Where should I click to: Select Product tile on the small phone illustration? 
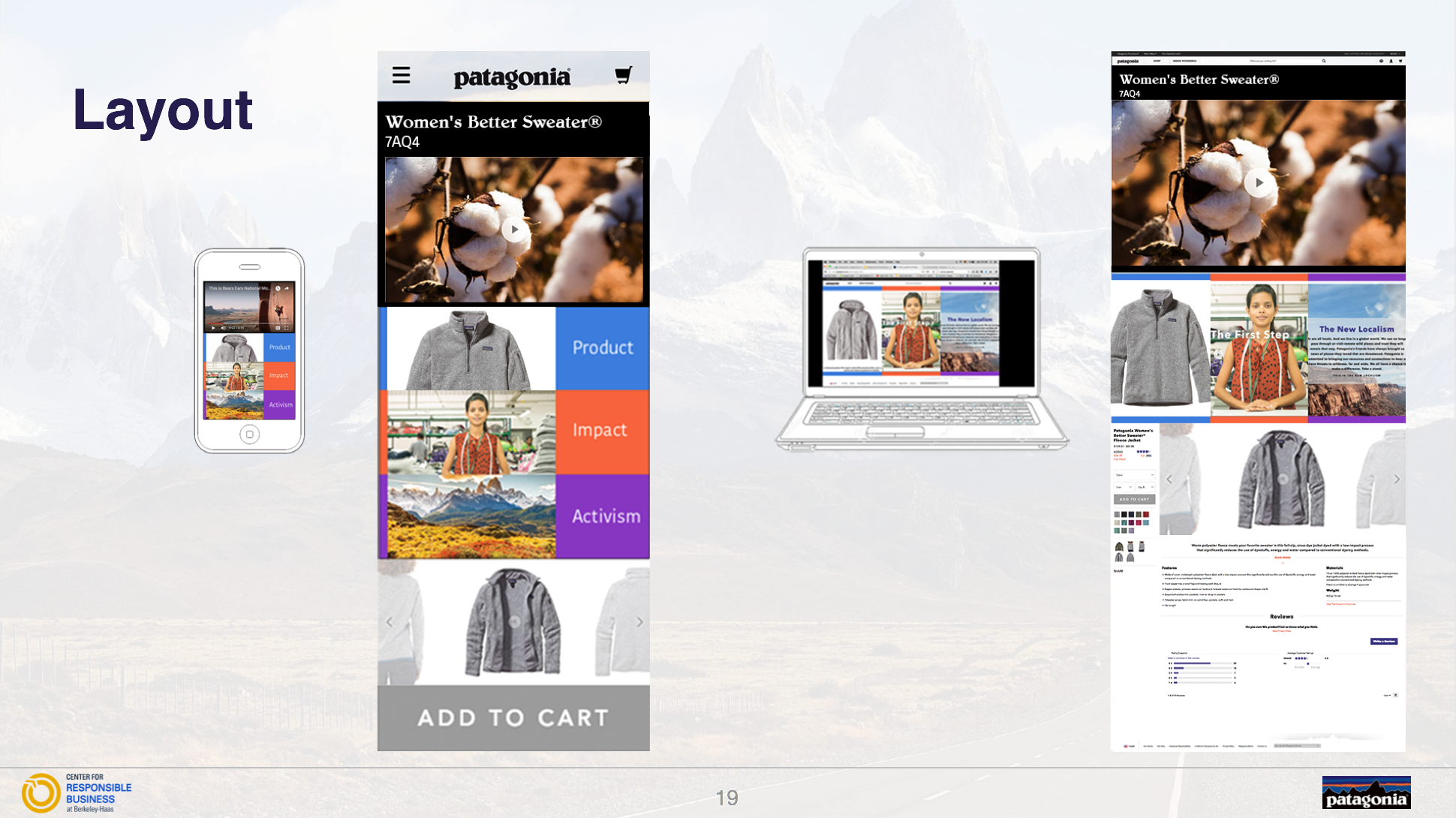tap(280, 347)
